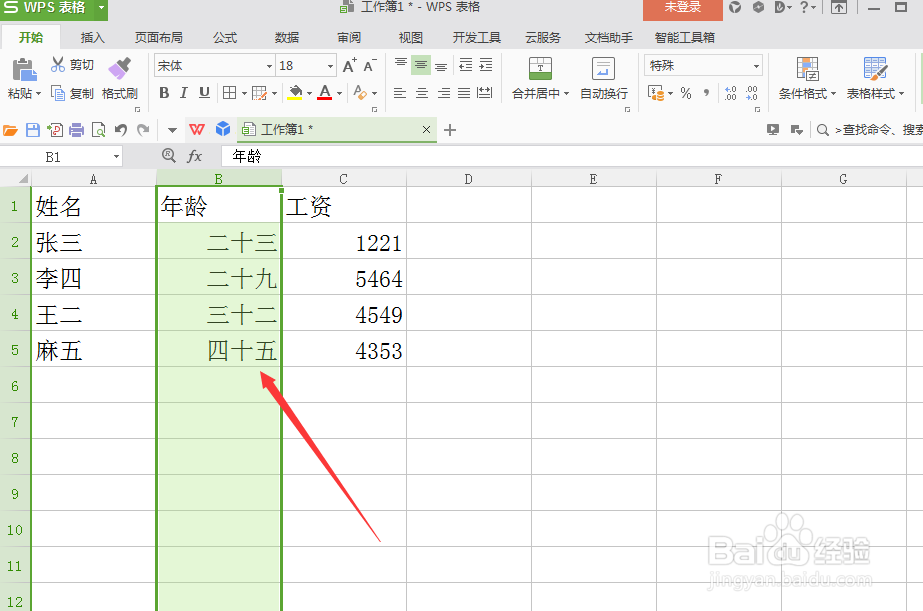923x611 pixels.
Task: Toggle italic formatting
Action: (x=185, y=92)
